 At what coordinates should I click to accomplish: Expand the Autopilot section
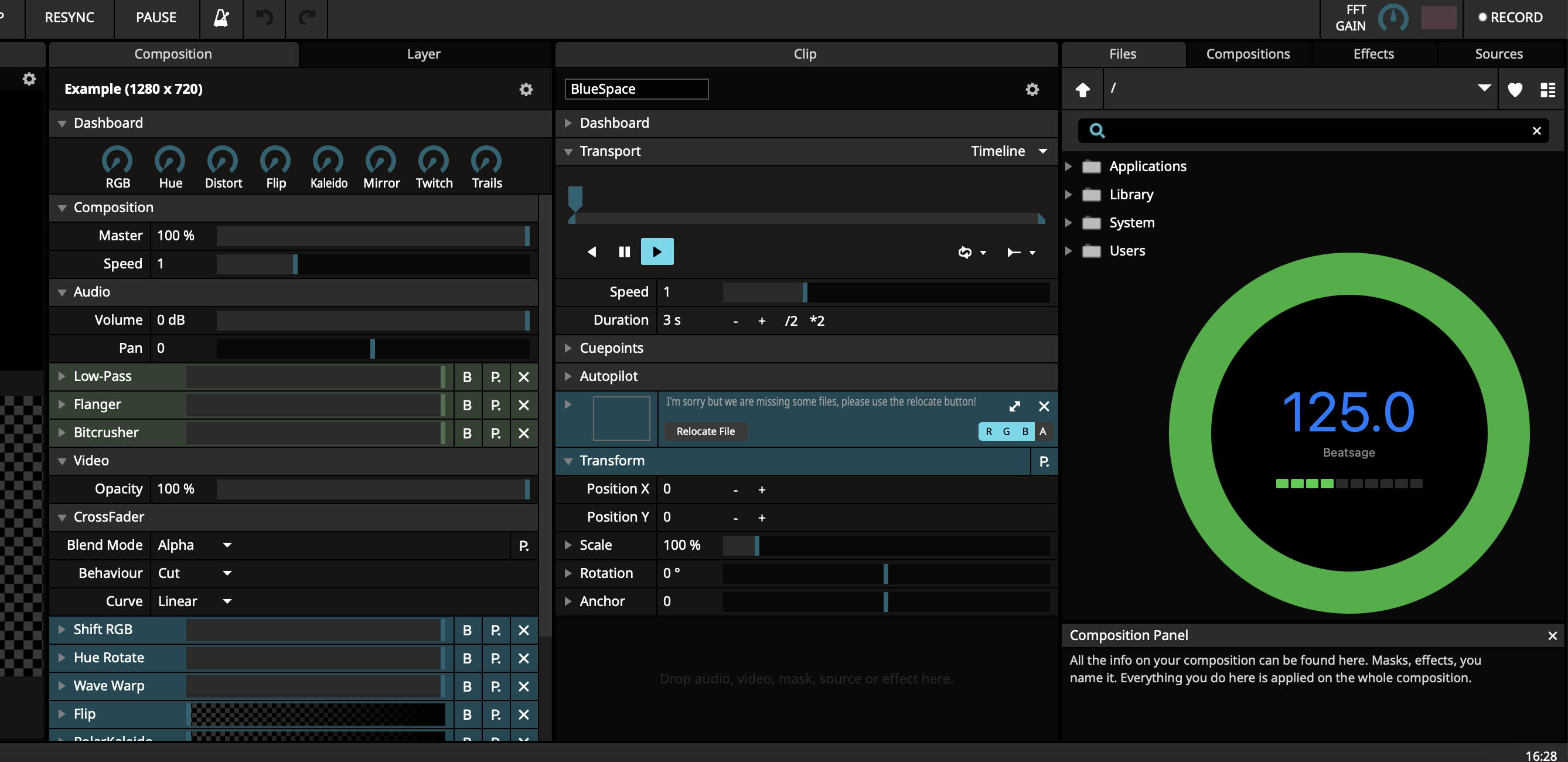[x=568, y=376]
